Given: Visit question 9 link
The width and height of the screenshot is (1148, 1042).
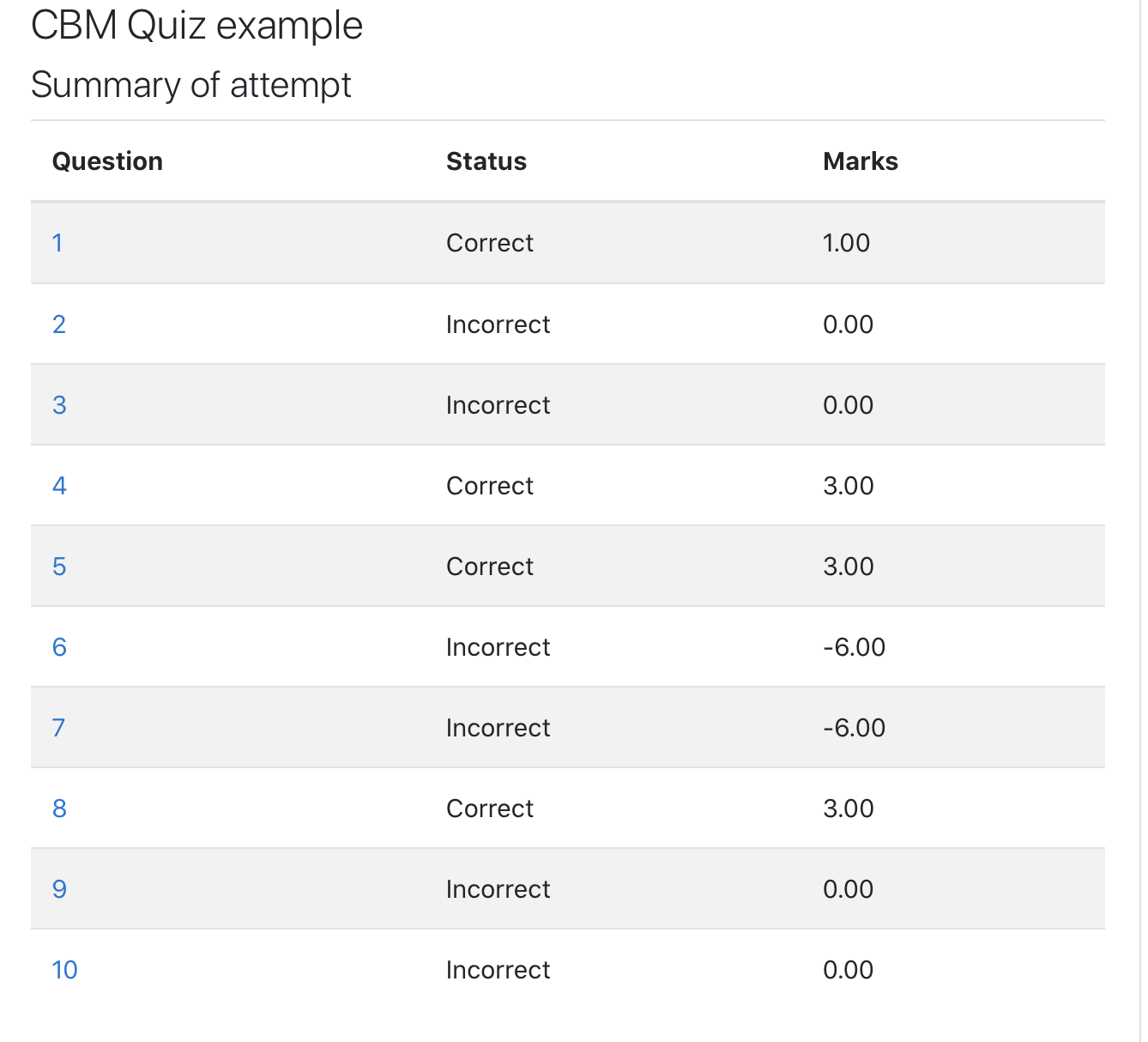Looking at the screenshot, I should pyautogui.click(x=59, y=889).
